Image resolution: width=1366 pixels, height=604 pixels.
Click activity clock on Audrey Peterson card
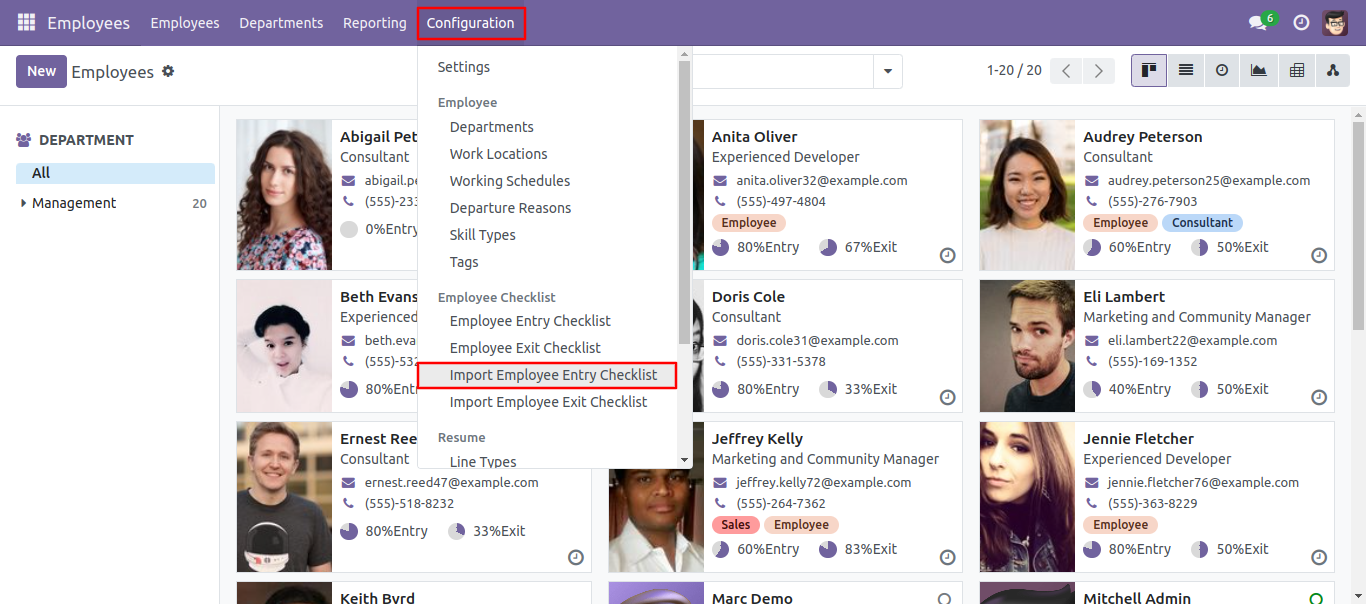1319,255
